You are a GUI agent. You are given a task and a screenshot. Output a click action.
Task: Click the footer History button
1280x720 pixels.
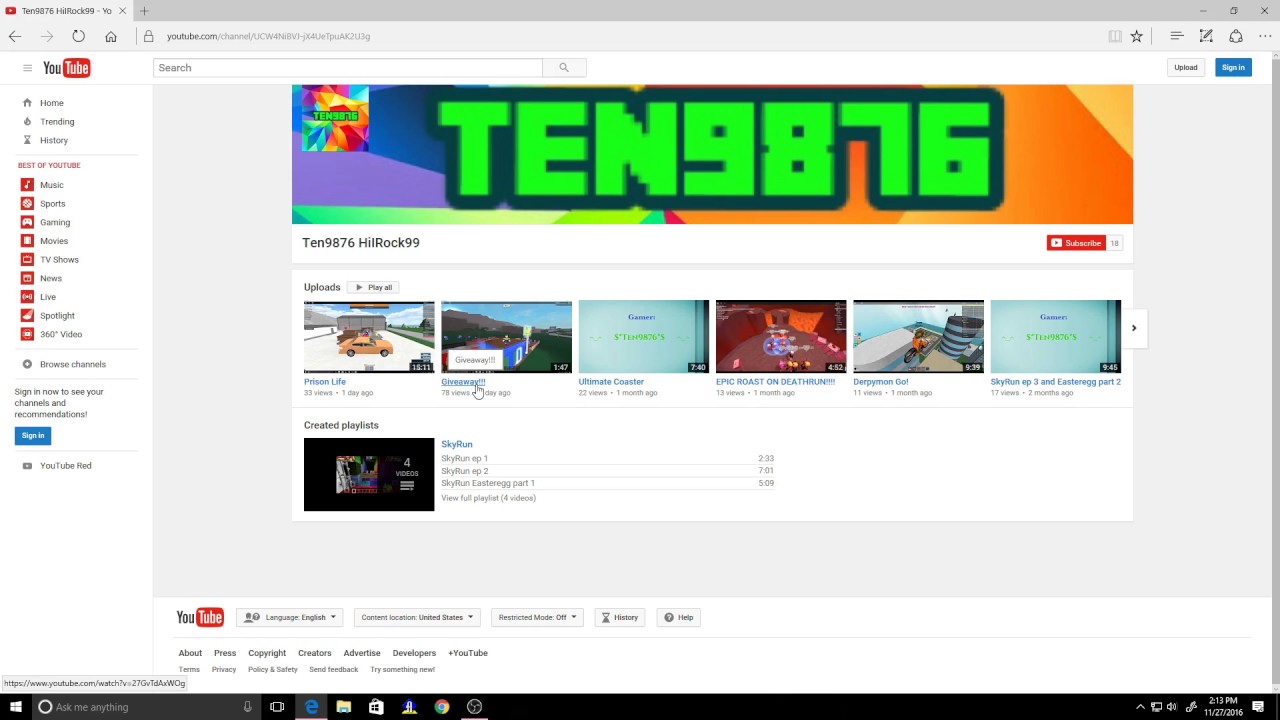click(620, 618)
